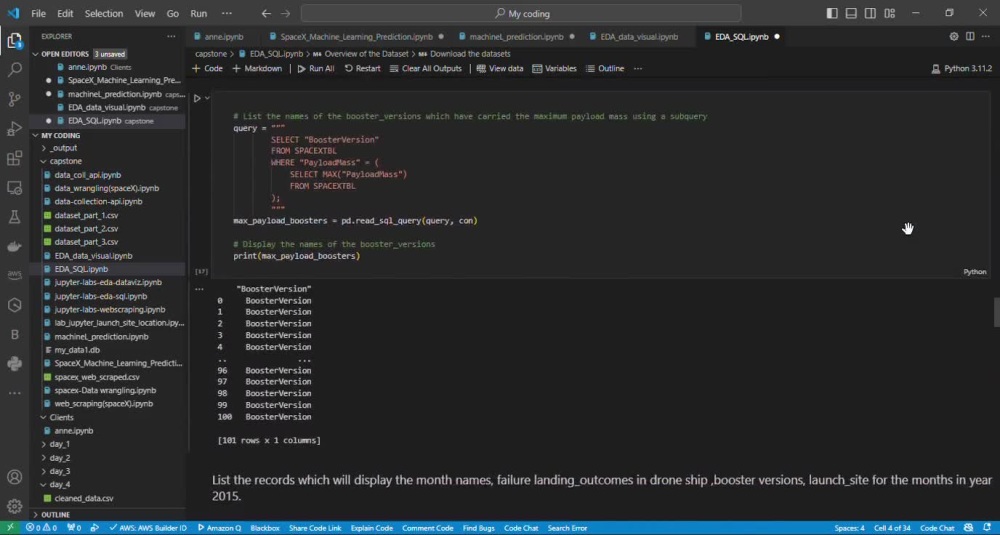Open additional activity bar views ellipsis
This screenshot has width=1000, height=535.
14,393
